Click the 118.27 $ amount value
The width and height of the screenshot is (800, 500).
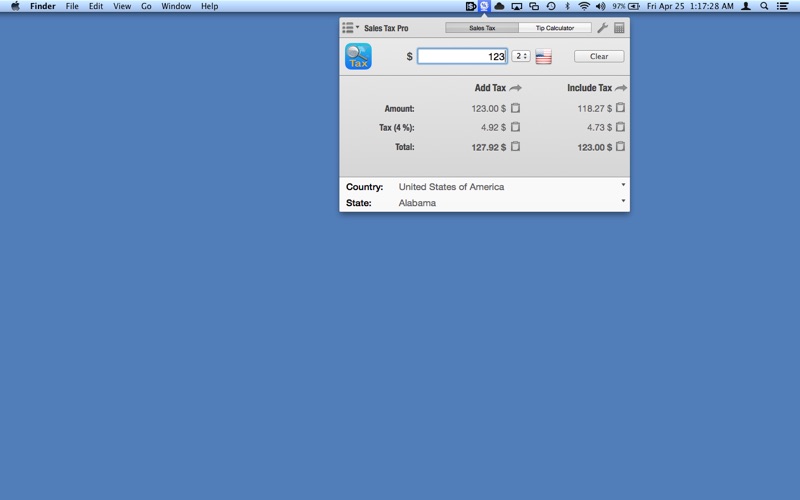pyautogui.click(x=594, y=108)
